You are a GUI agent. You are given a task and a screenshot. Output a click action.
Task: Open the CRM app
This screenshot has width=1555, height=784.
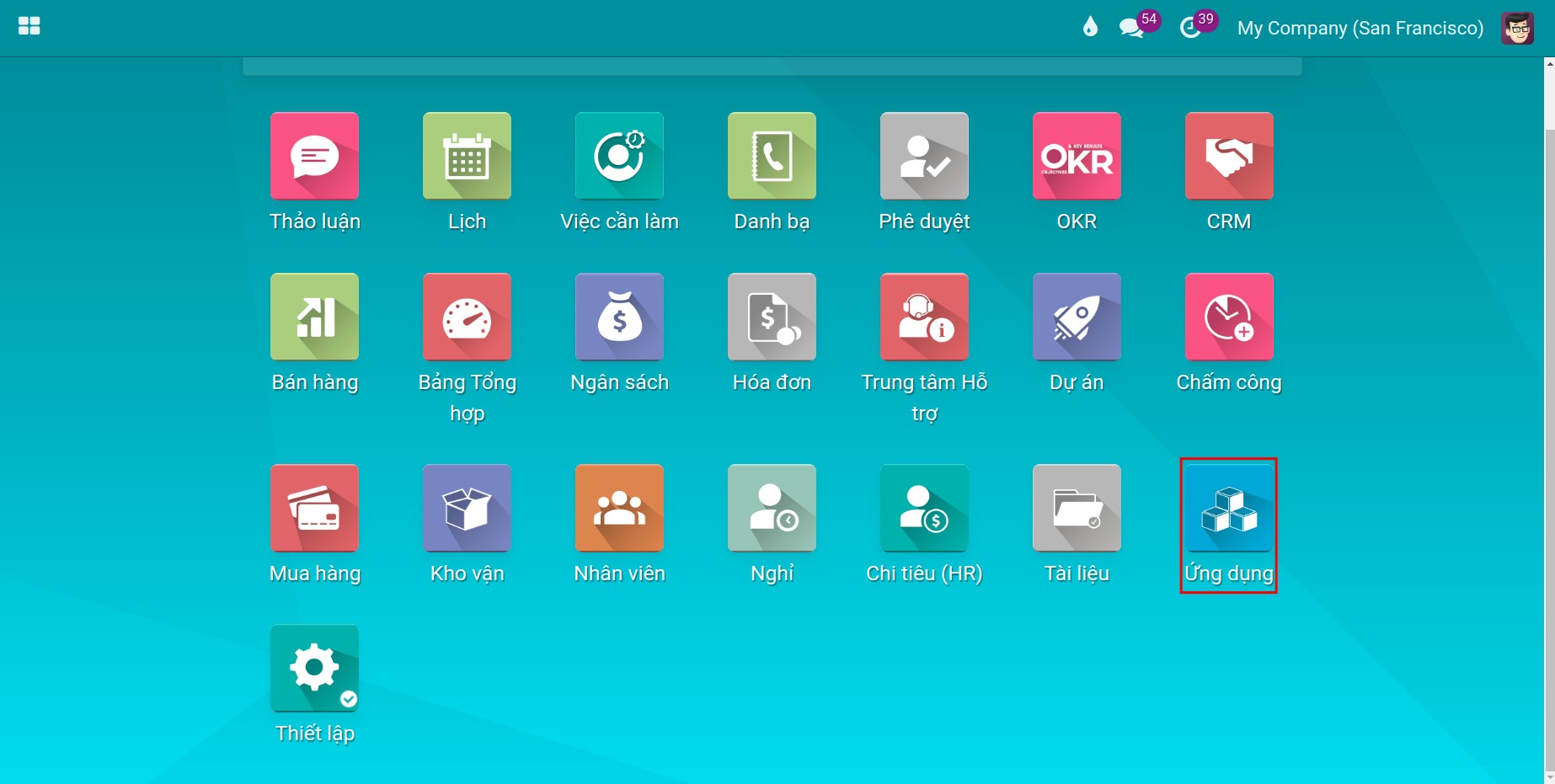[x=1229, y=157]
